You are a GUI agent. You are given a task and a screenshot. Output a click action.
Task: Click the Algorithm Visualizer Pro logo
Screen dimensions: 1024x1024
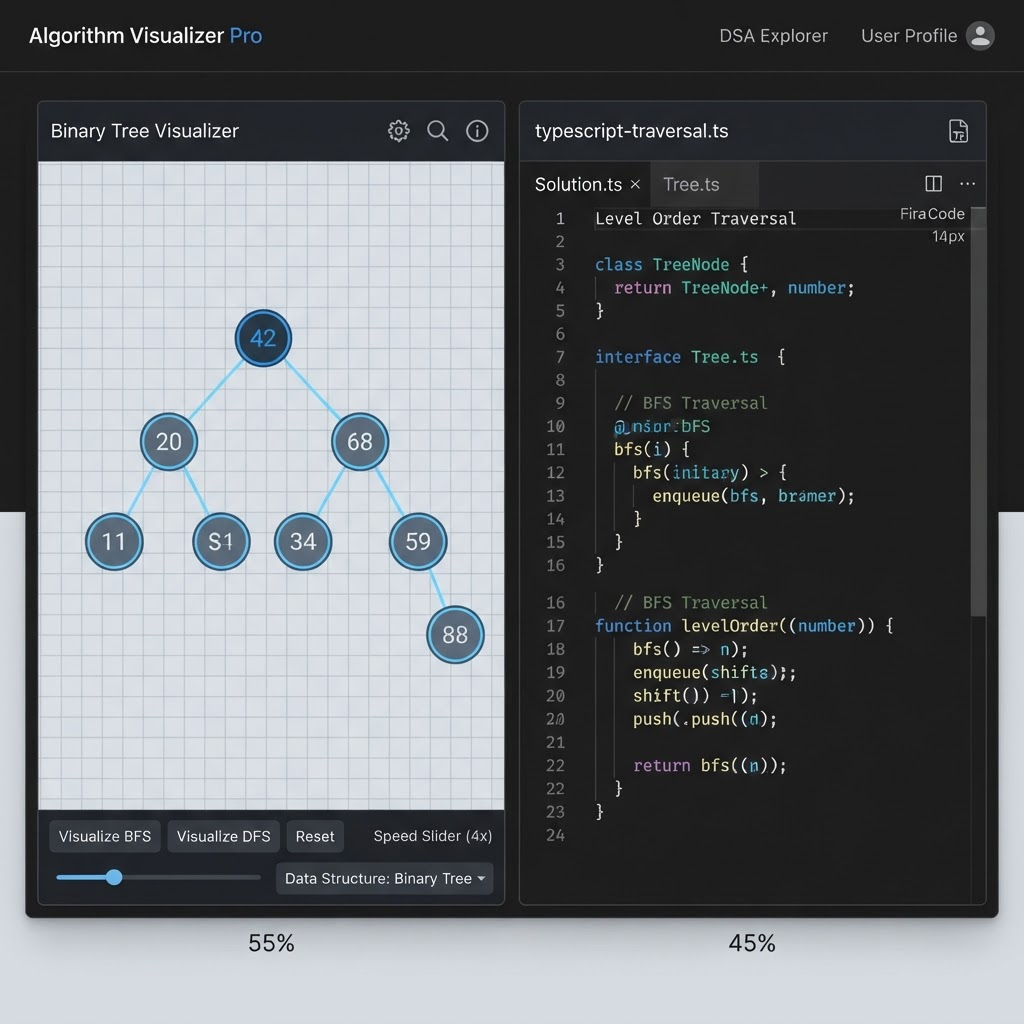pos(146,35)
